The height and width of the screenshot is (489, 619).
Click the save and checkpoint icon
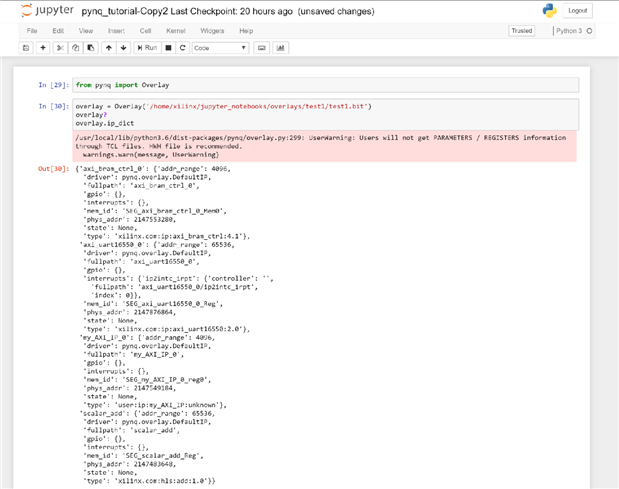pyautogui.click(x=27, y=48)
